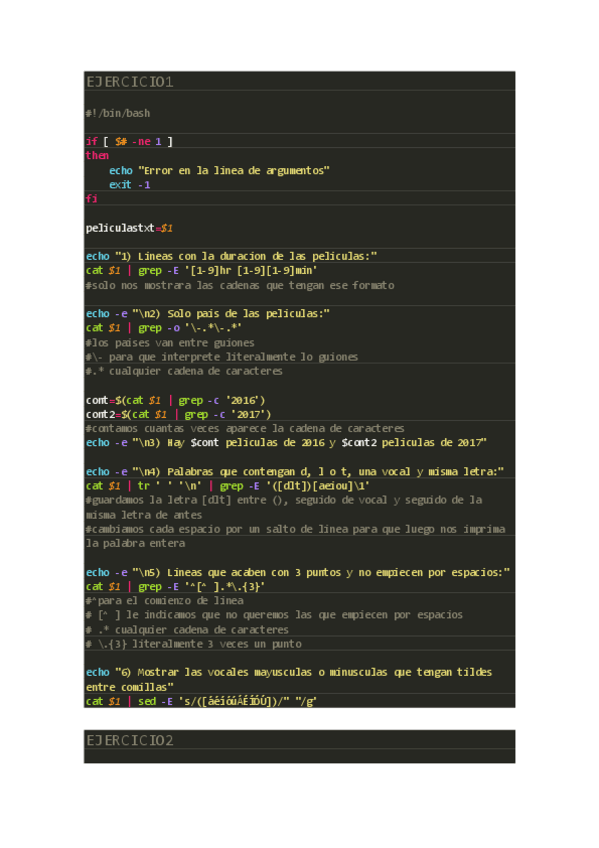
Task: Click the red 'then' keyword
Action: tap(97, 156)
